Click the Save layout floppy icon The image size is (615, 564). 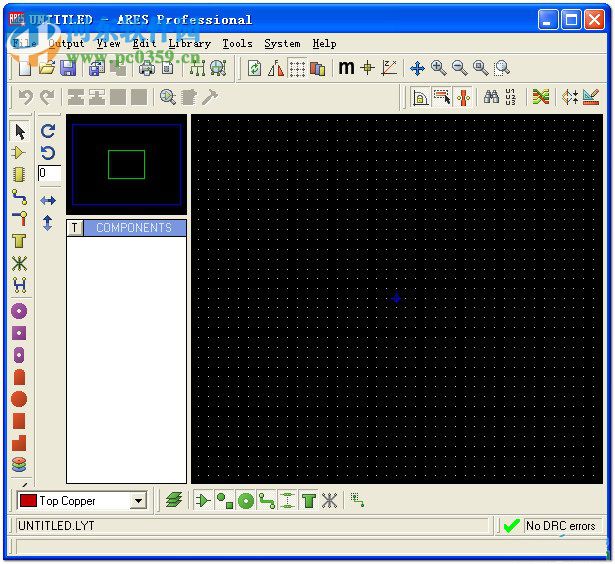click(x=68, y=68)
